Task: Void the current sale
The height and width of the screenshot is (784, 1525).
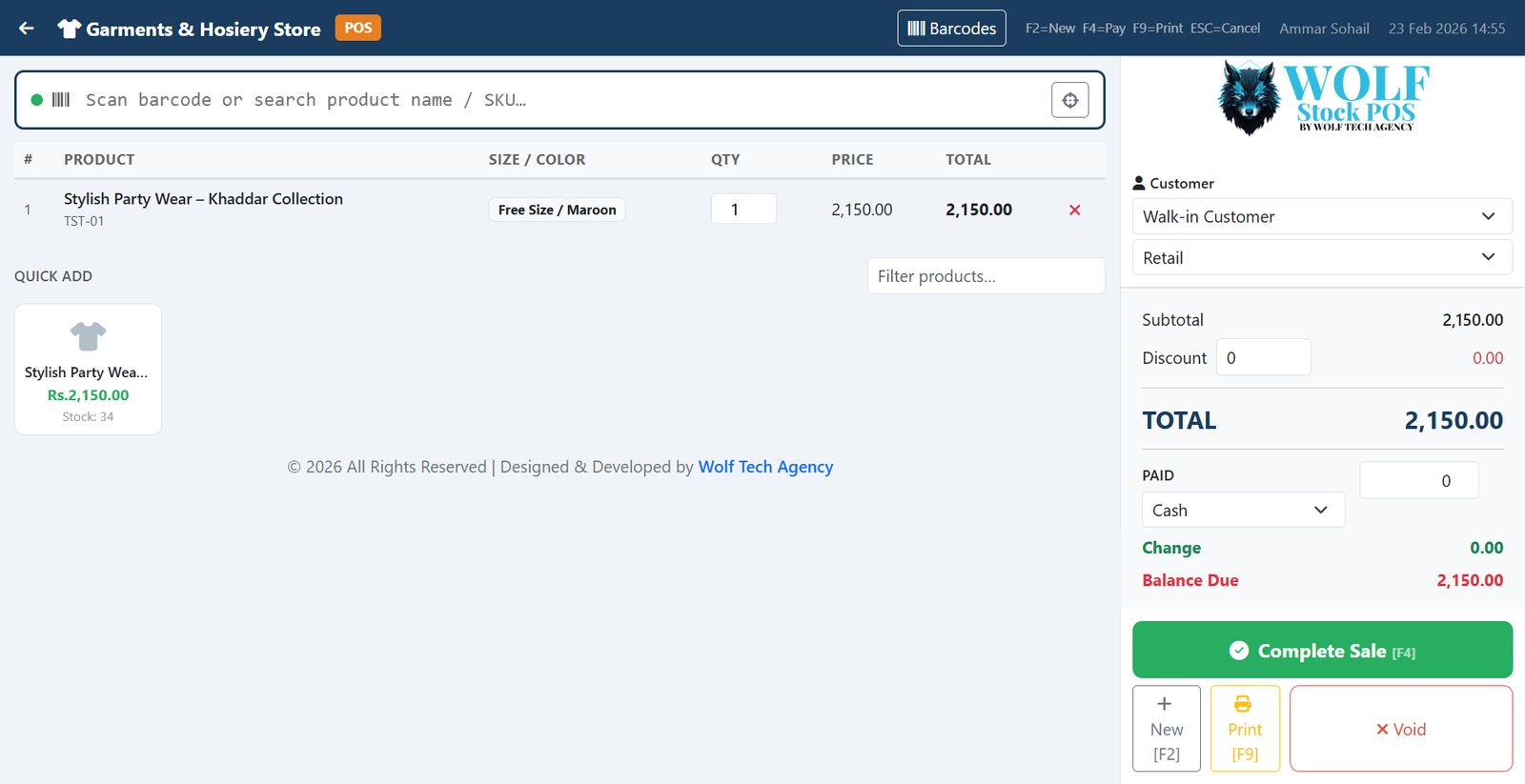Action: [x=1400, y=729]
